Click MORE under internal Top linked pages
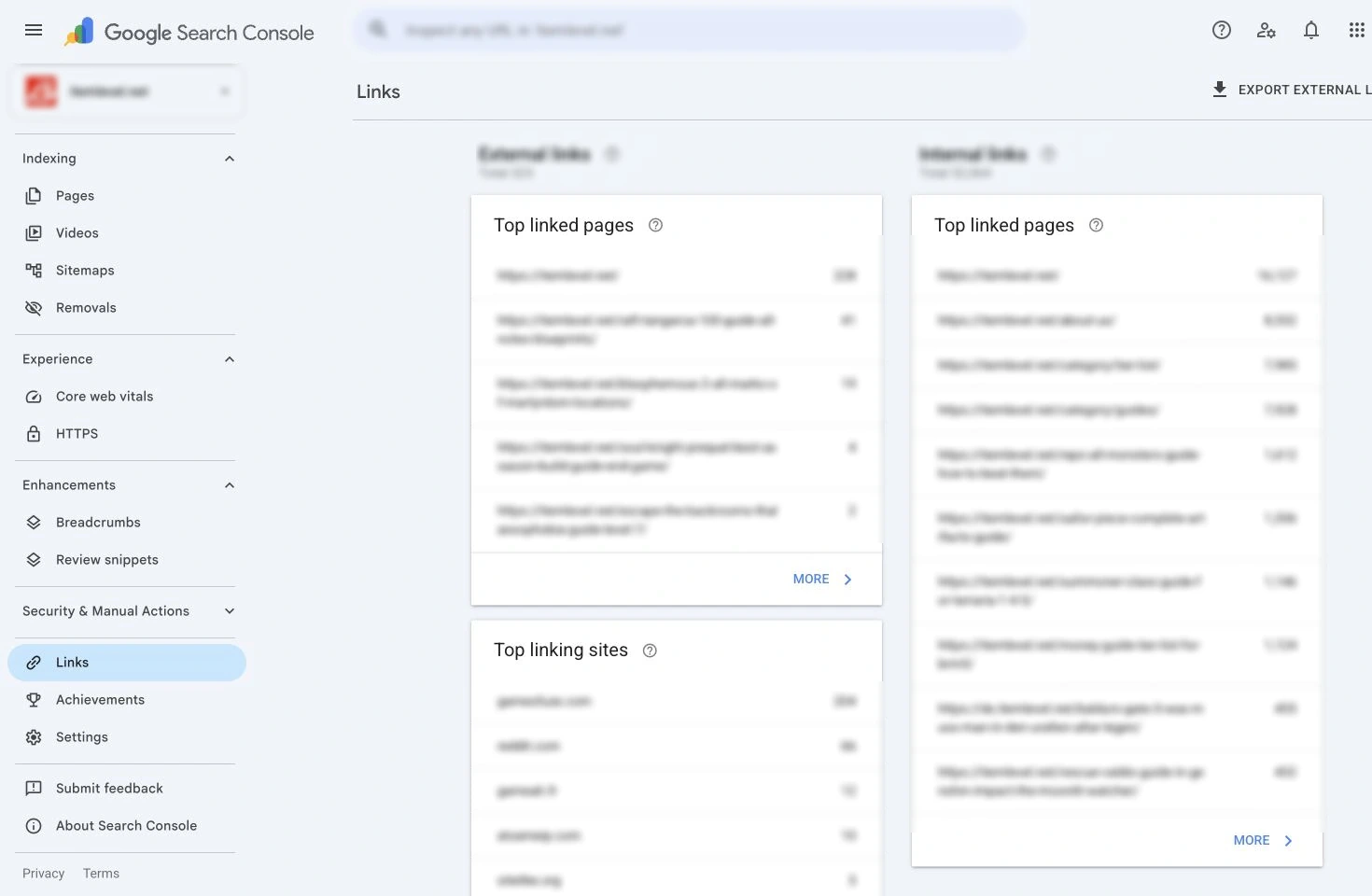The height and width of the screenshot is (896, 1372). (x=1263, y=841)
